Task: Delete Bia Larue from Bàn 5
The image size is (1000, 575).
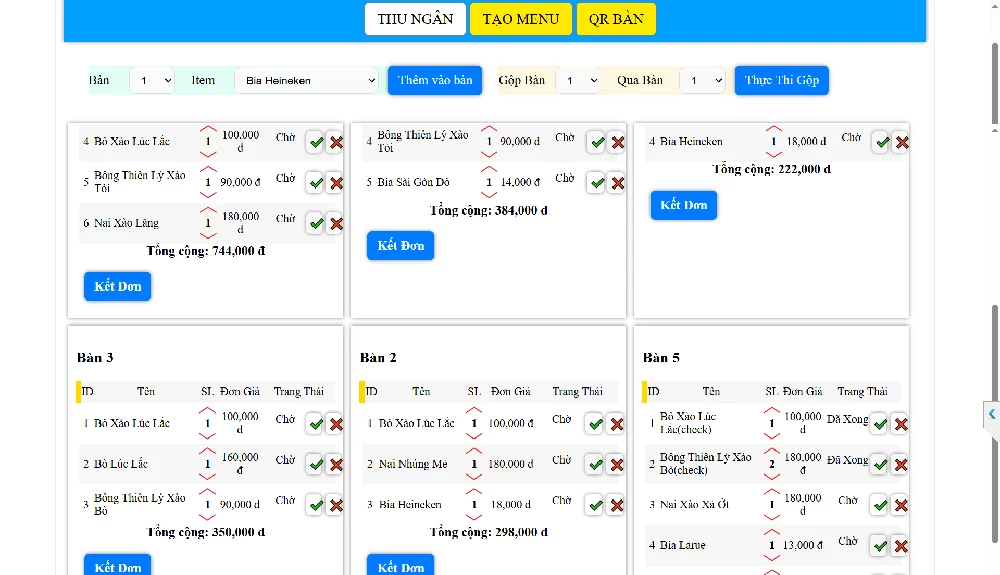Action: tap(900, 546)
